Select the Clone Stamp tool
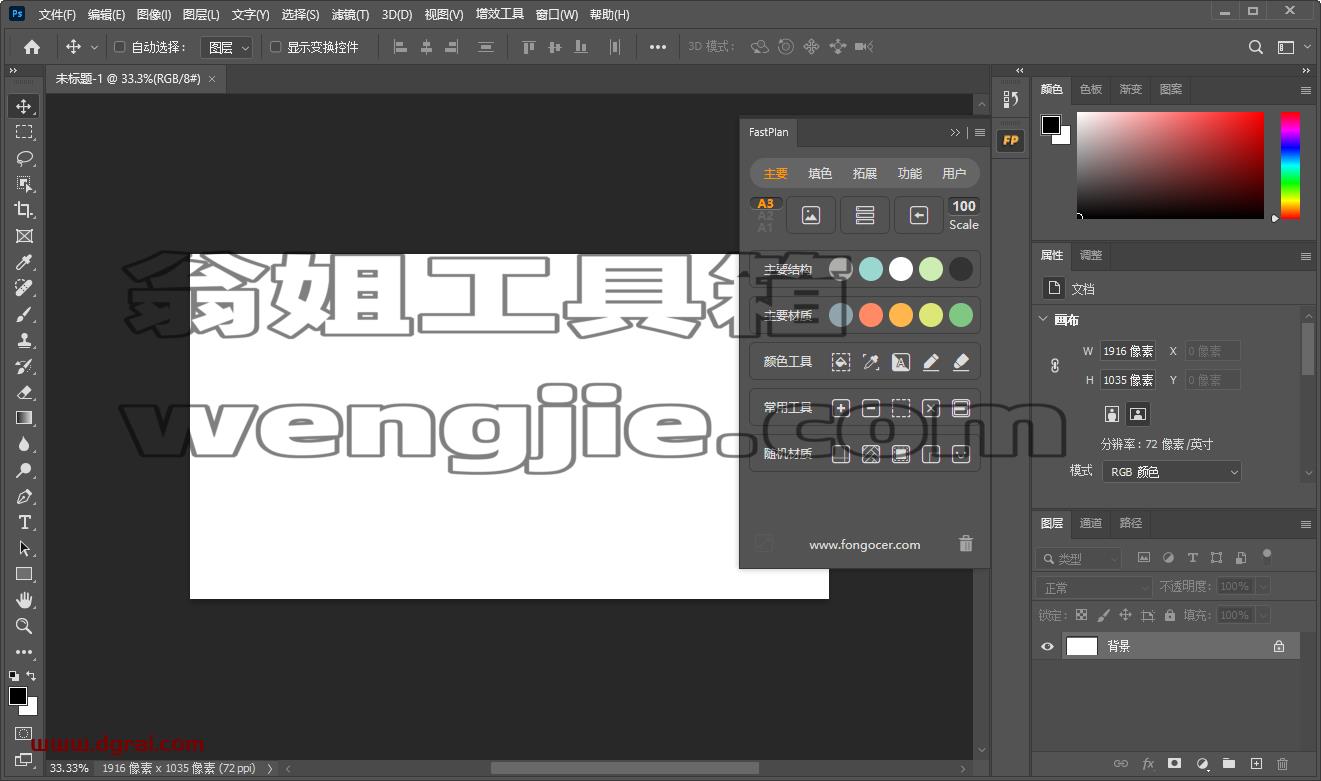Screen dimensions: 1321x781 (24, 340)
